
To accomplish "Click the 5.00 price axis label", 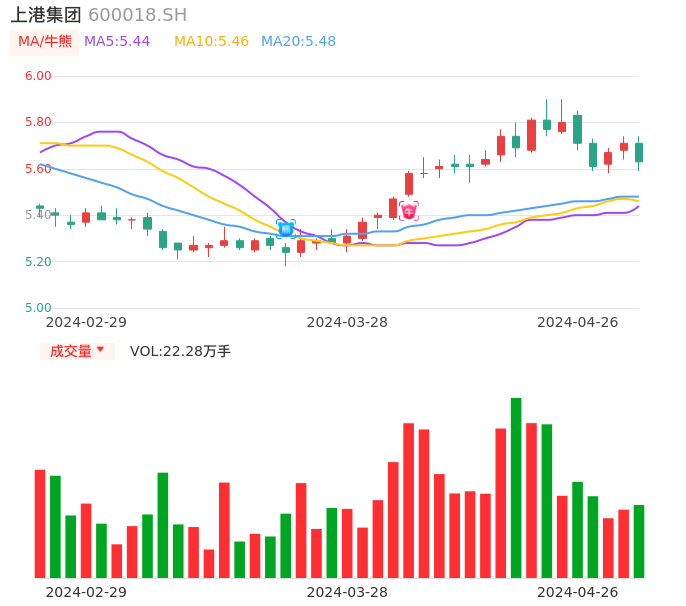I will point(38,308).
